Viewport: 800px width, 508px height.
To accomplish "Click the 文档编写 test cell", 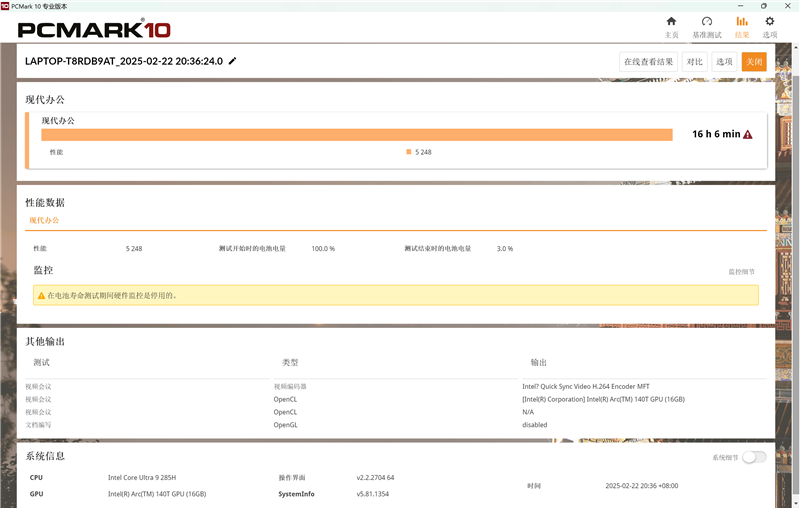I will click(38, 425).
